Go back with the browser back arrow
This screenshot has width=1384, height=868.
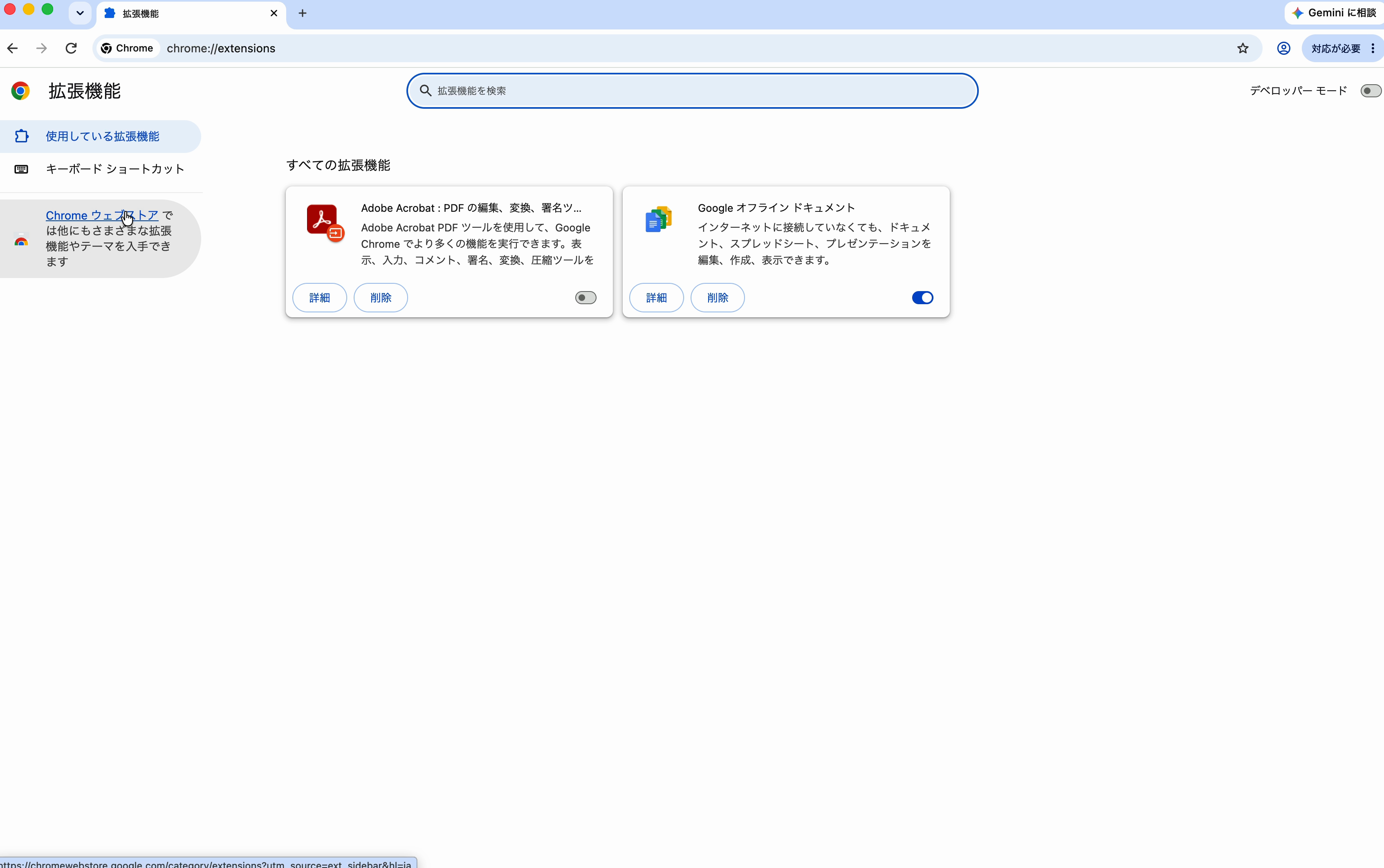point(13,48)
